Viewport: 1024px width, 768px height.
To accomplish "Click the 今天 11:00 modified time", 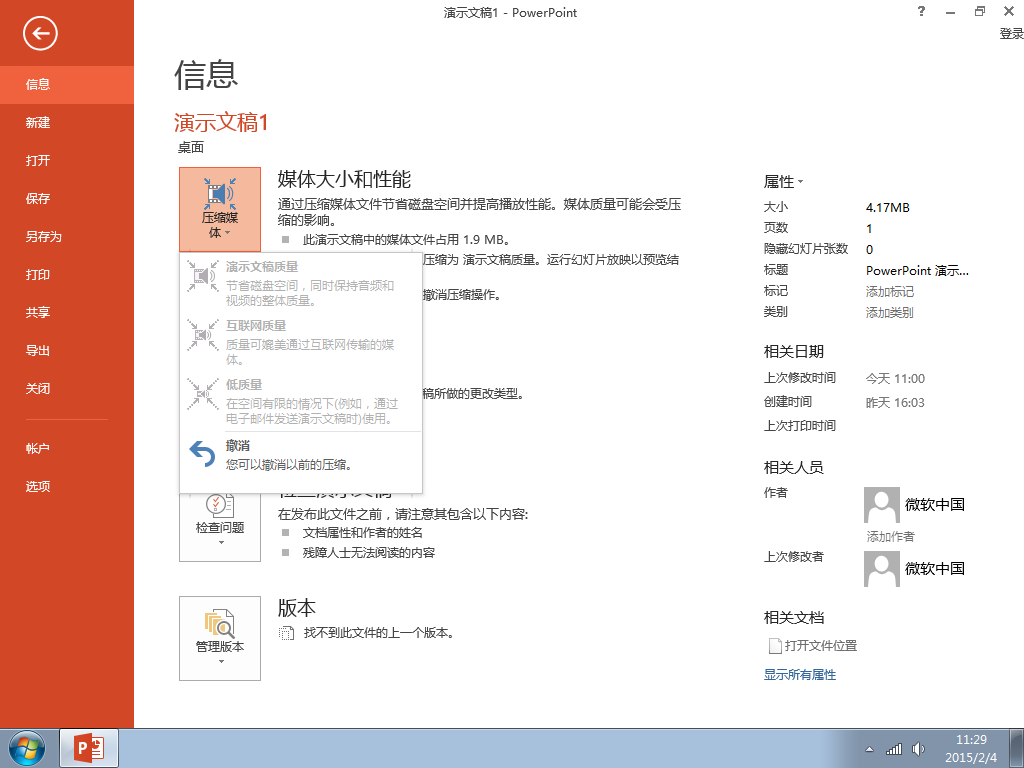I will (895, 379).
